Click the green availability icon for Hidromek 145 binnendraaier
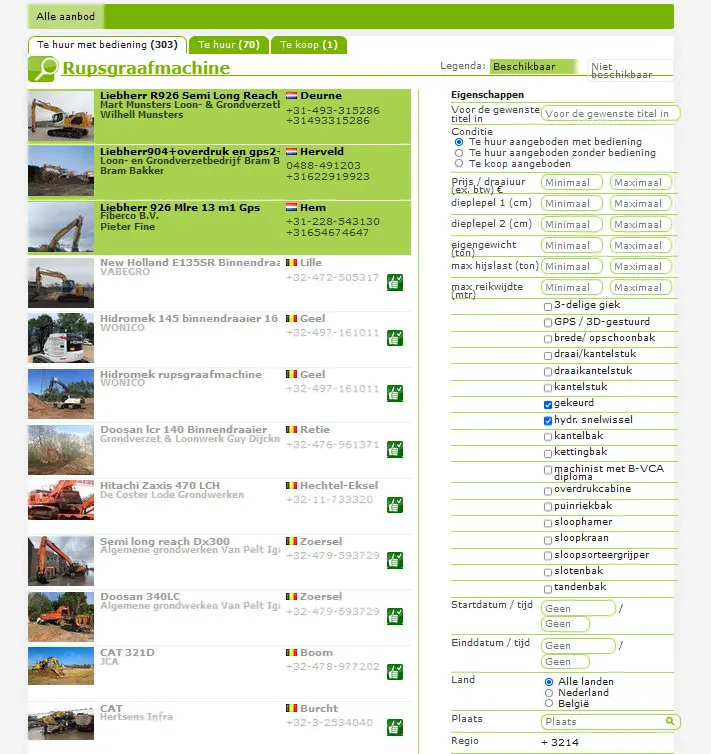The image size is (711, 754). pyautogui.click(x=395, y=338)
